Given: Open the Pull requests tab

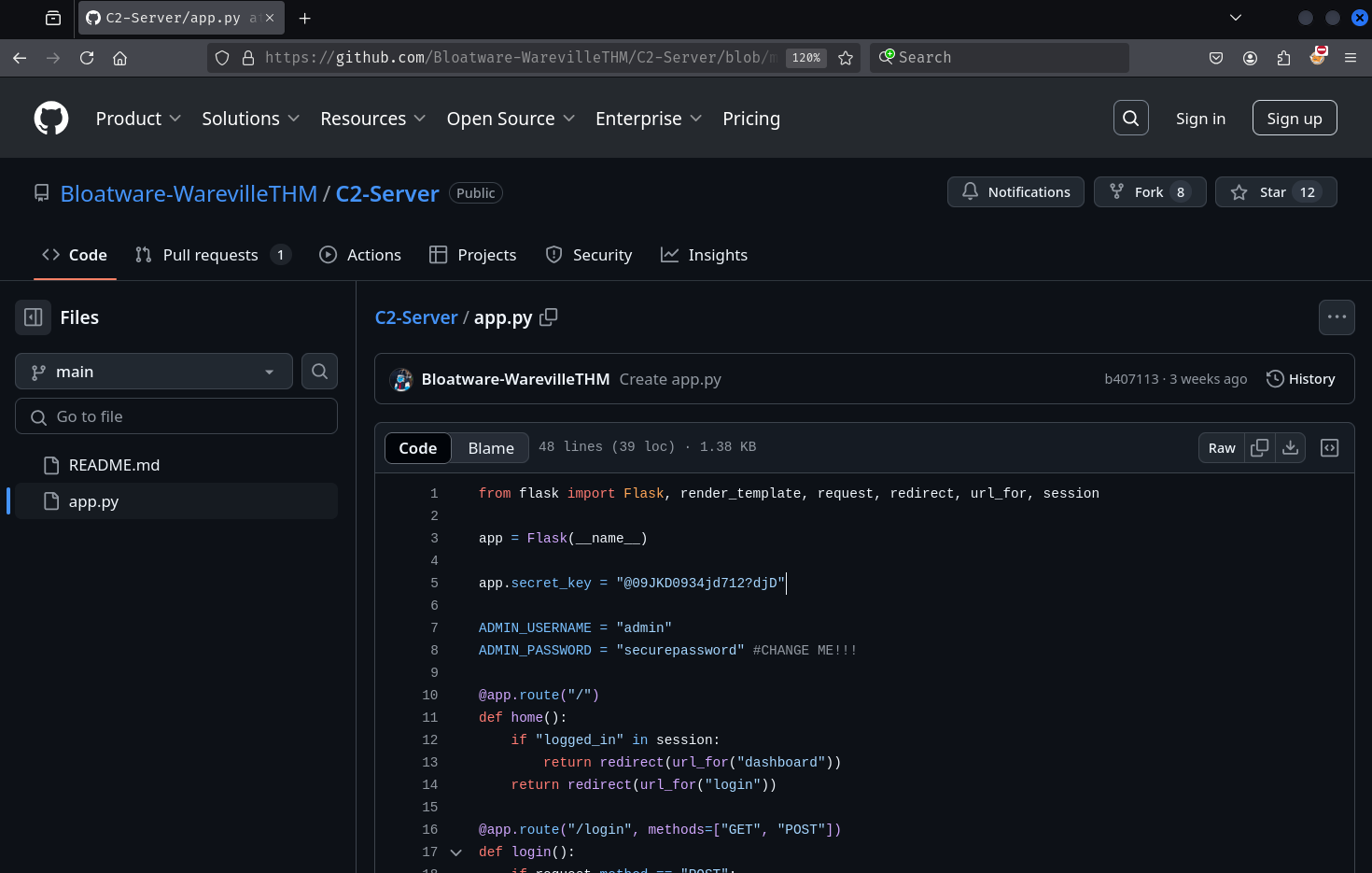Looking at the screenshot, I should tap(210, 255).
